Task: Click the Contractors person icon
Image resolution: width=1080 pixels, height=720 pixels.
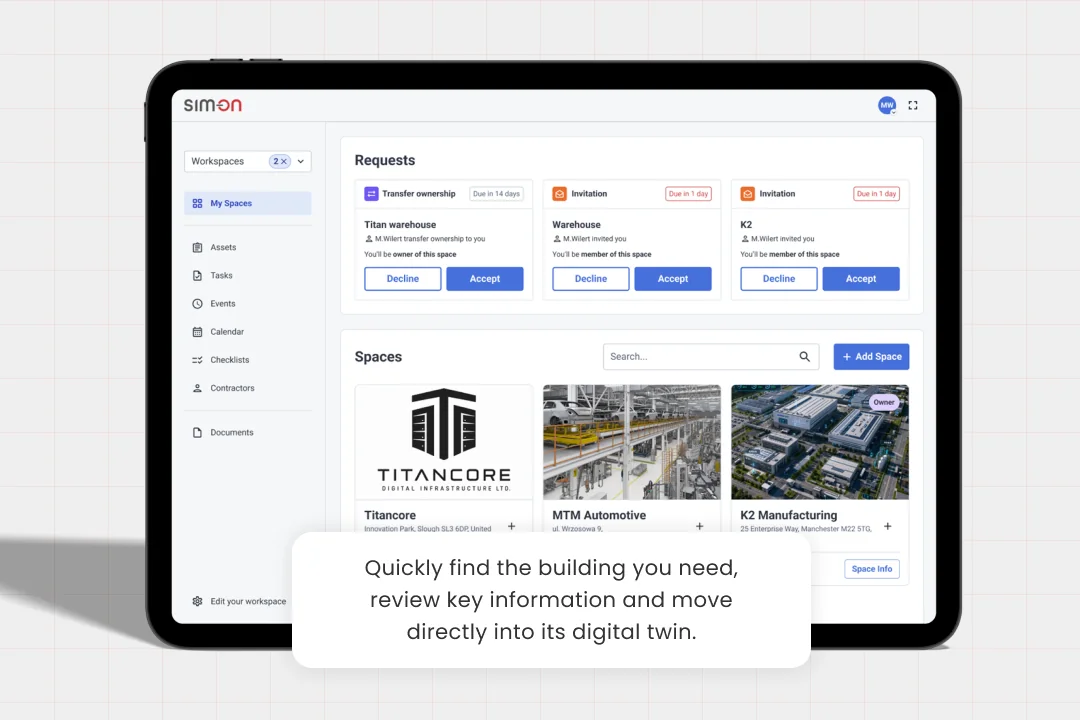Action: pyautogui.click(x=197, y=389)
